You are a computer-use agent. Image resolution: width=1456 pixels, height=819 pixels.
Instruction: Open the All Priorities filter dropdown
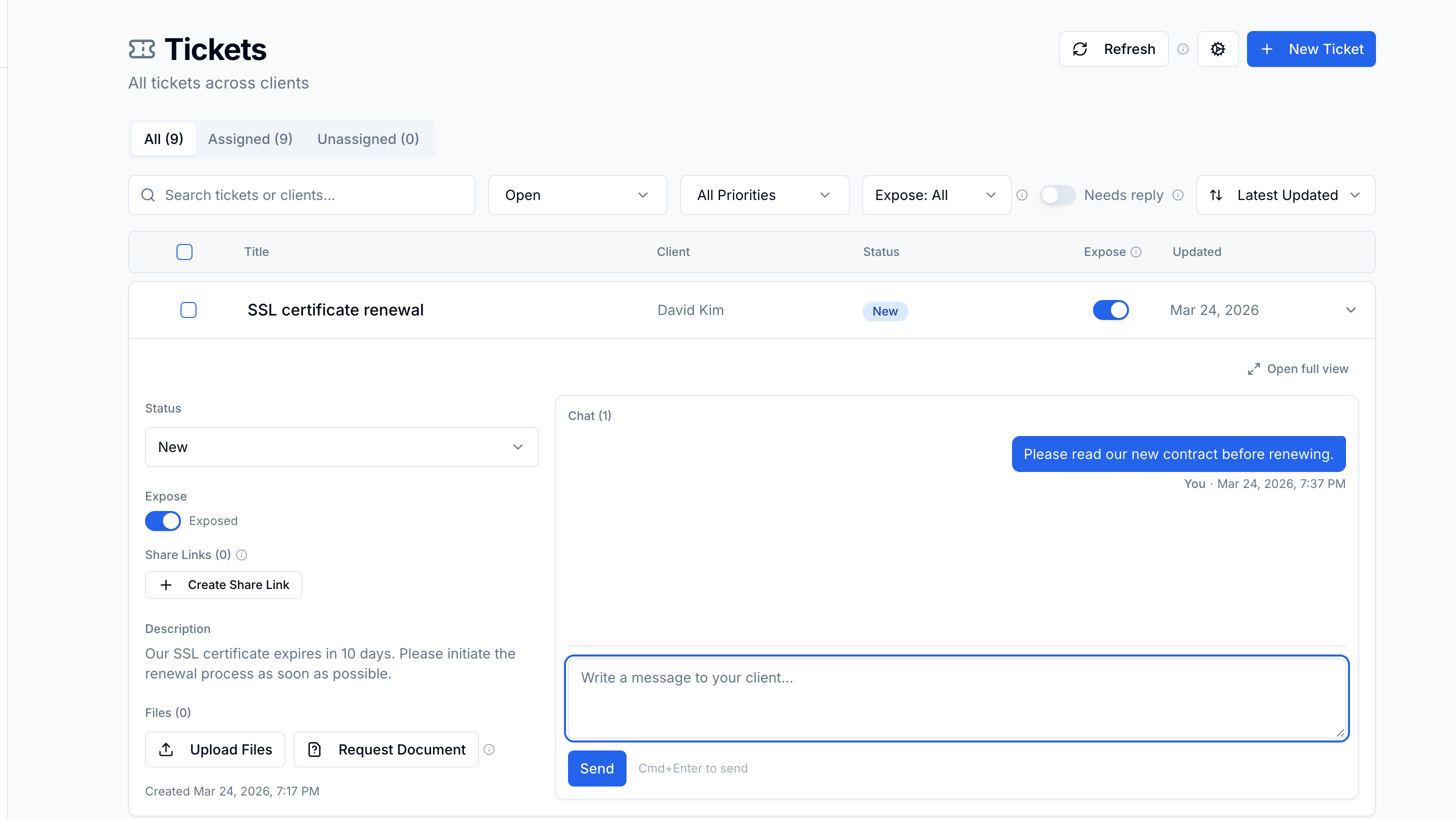click(764, 195)
